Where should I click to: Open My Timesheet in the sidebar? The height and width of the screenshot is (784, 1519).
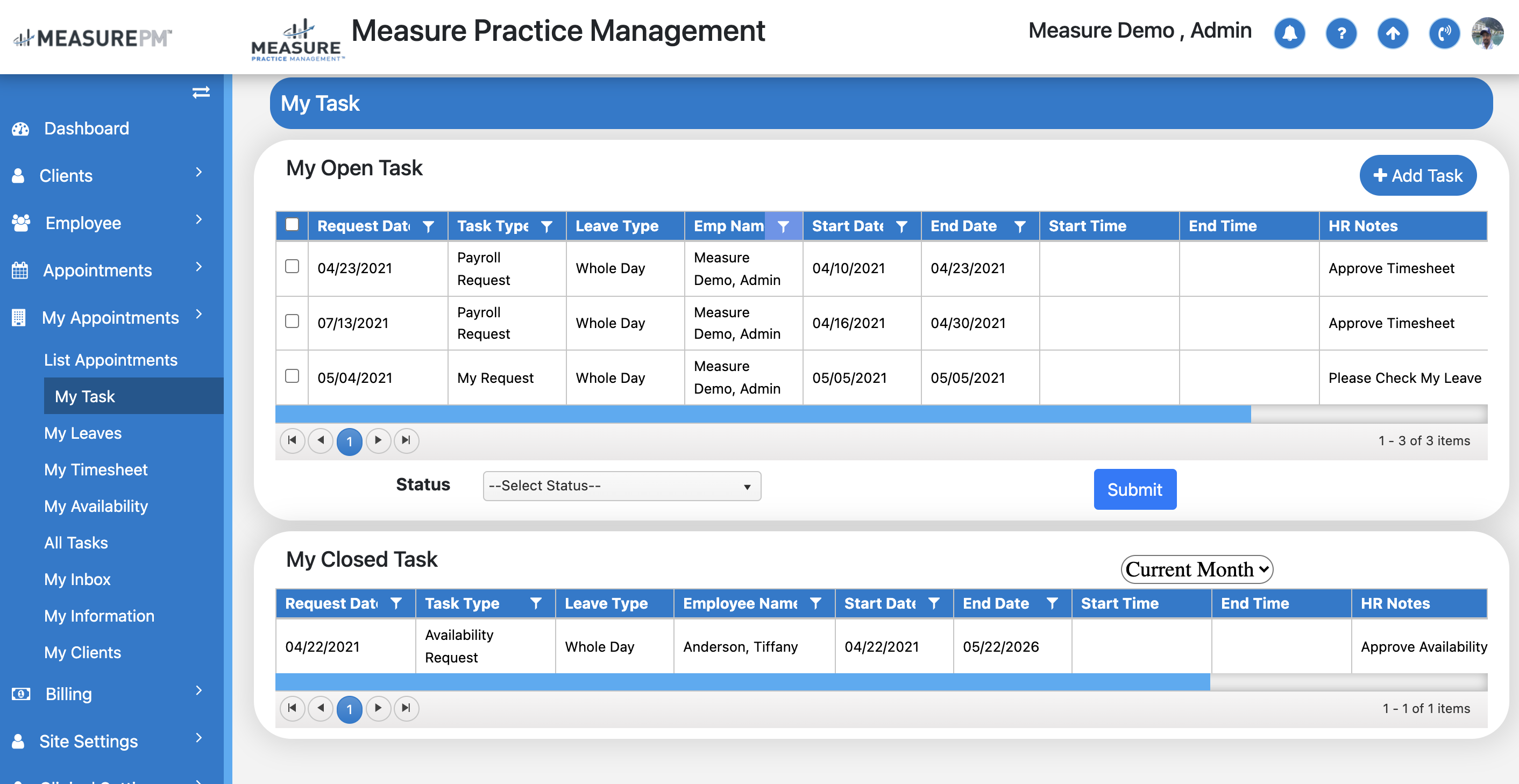[96, 469]
